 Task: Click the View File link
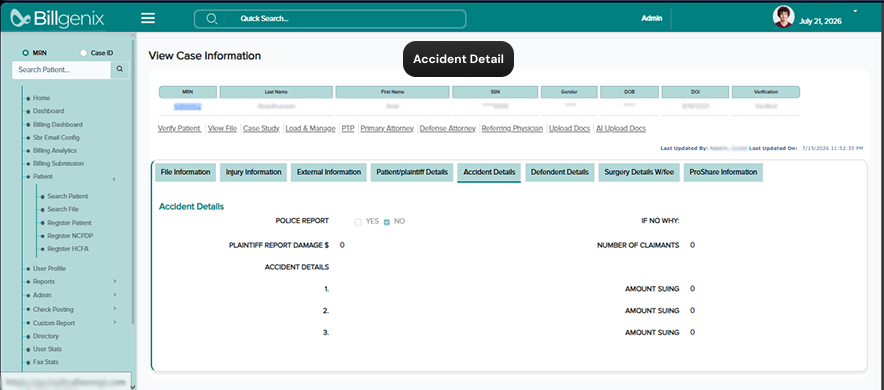[x=222, y=128]
